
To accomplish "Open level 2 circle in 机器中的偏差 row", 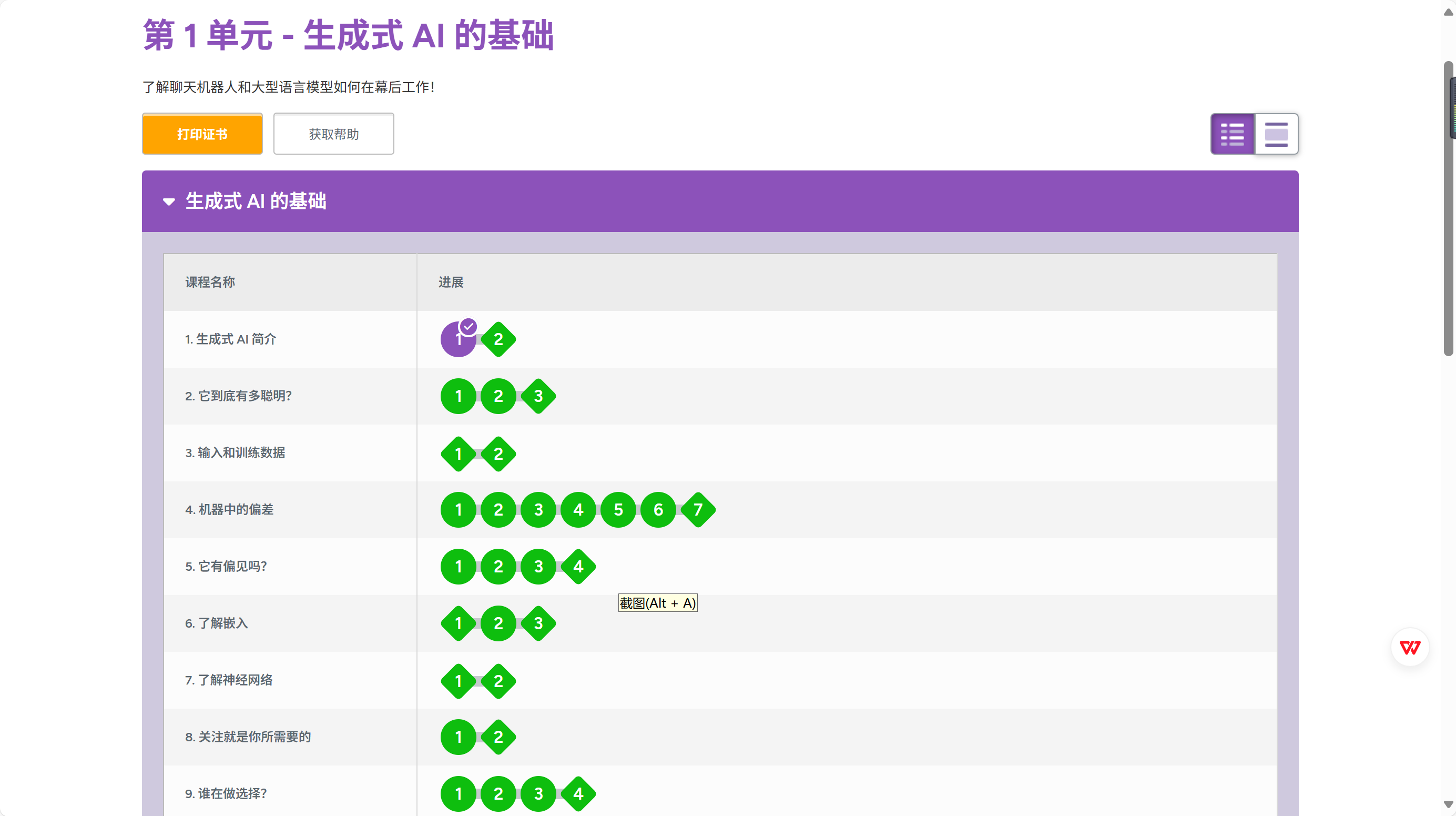I will click(x=498, y=509).
